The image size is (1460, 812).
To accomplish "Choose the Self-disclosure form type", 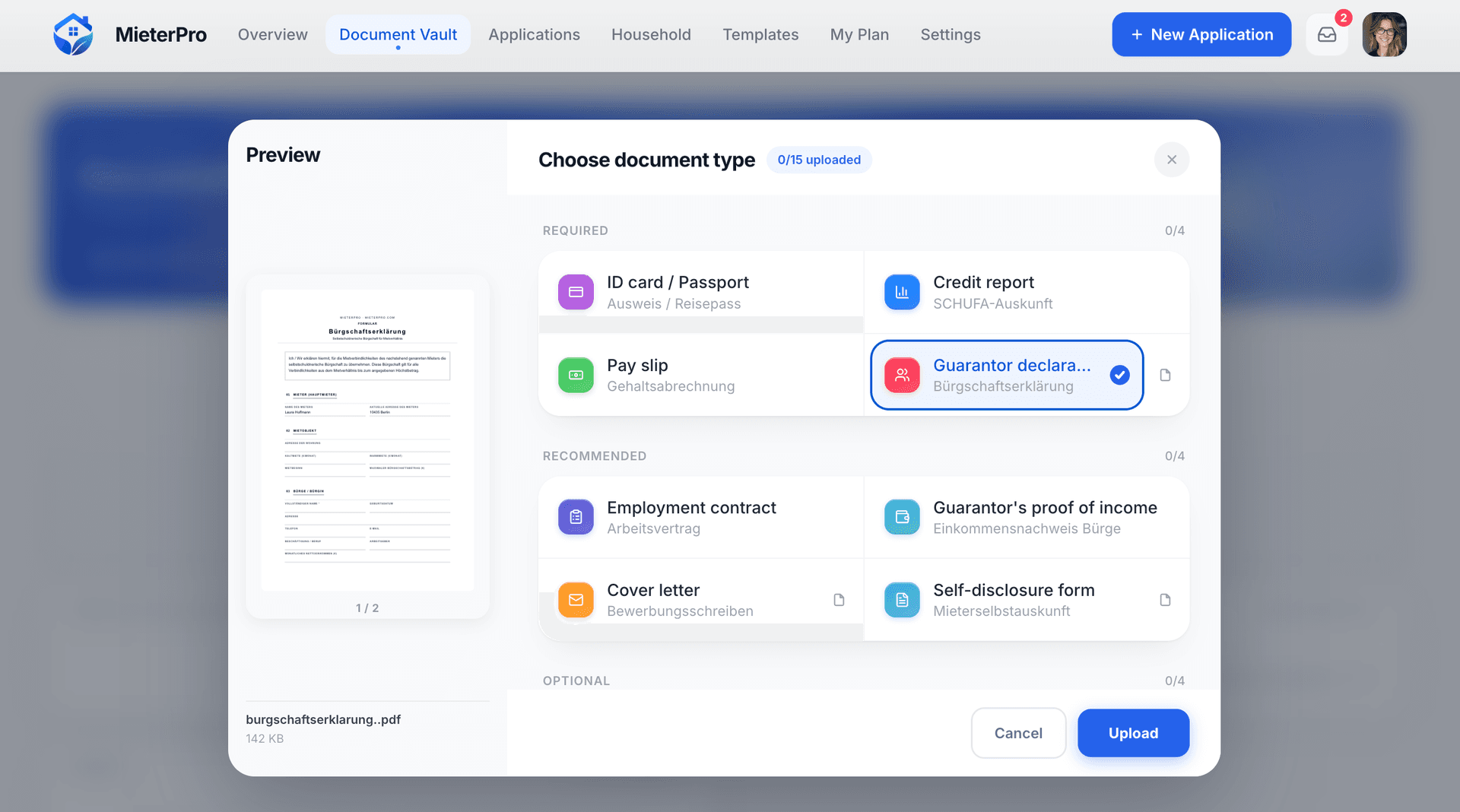I will tap(1027, 600).
